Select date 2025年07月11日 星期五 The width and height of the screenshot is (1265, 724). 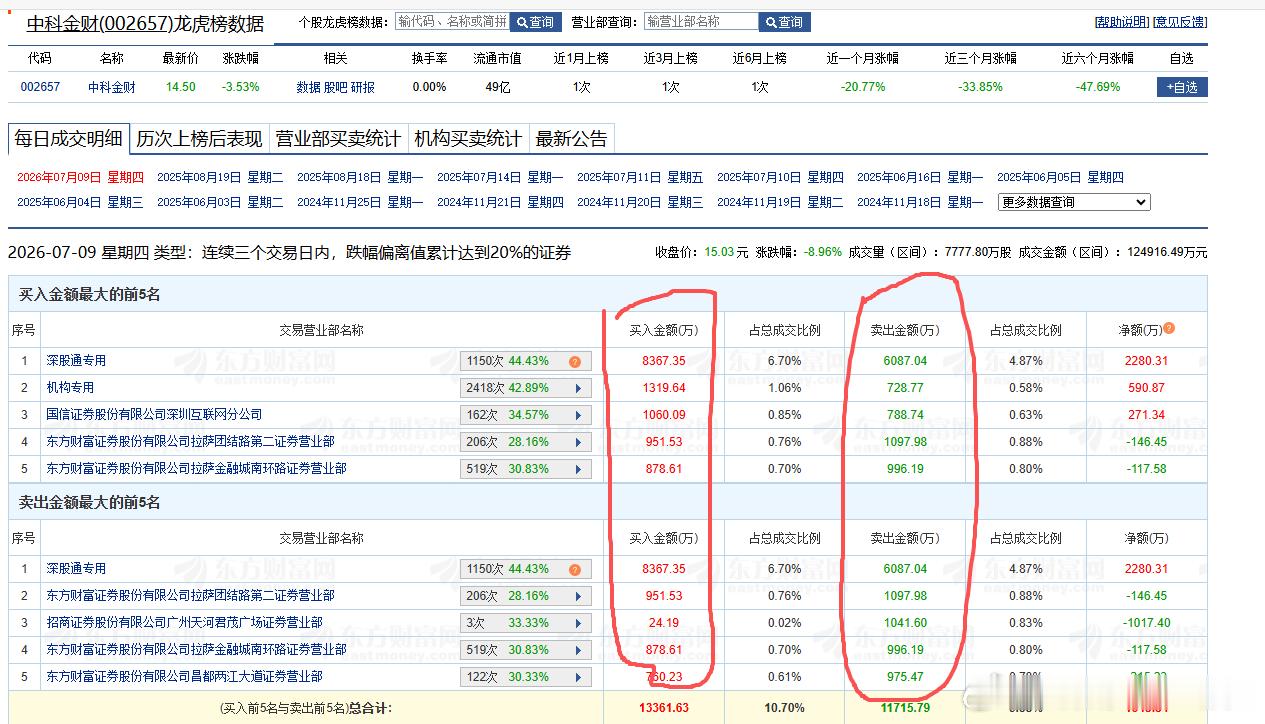click(640, 177)
